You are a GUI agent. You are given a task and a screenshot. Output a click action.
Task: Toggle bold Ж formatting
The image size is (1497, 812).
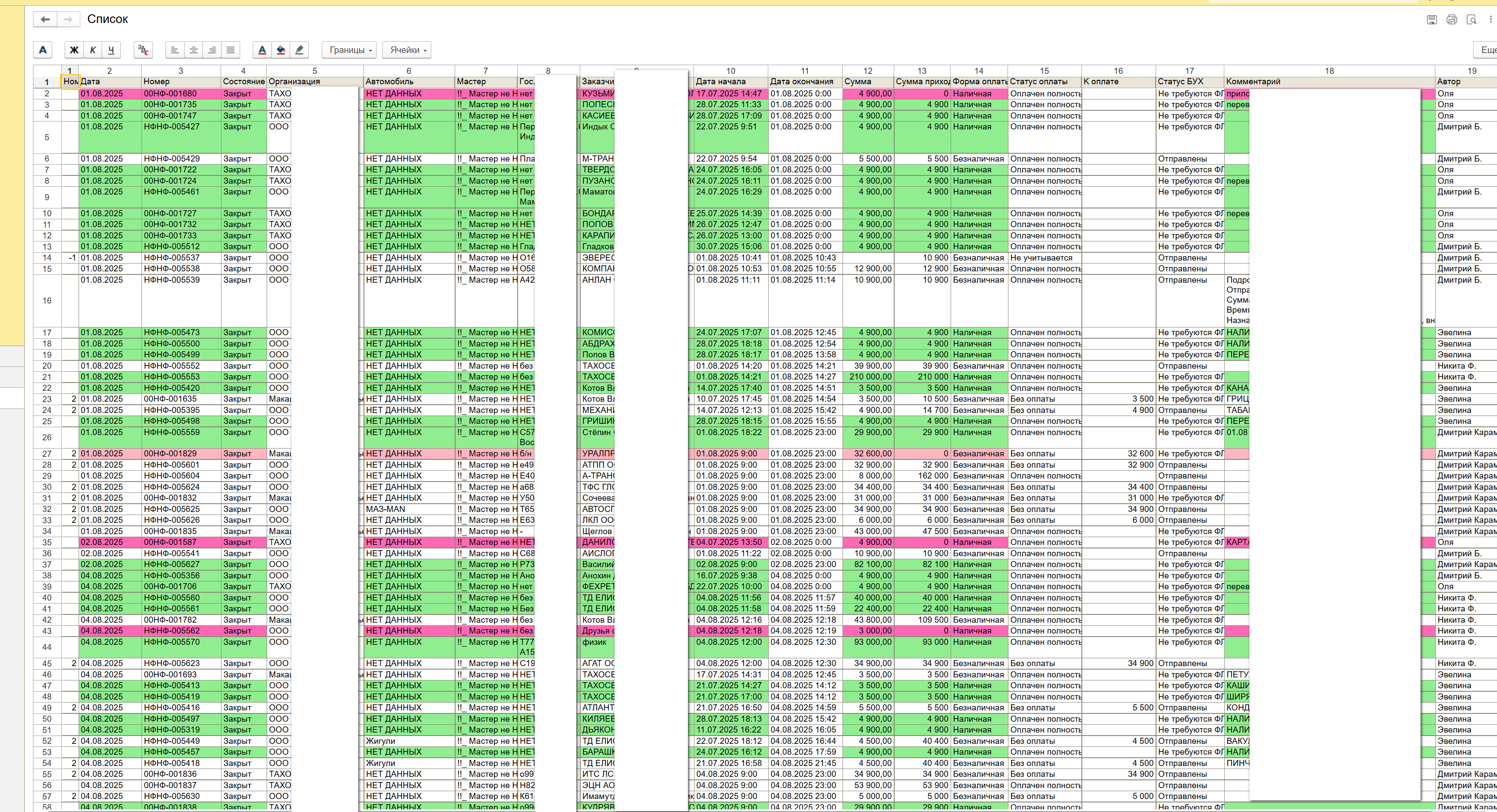(x=74, y=50)
